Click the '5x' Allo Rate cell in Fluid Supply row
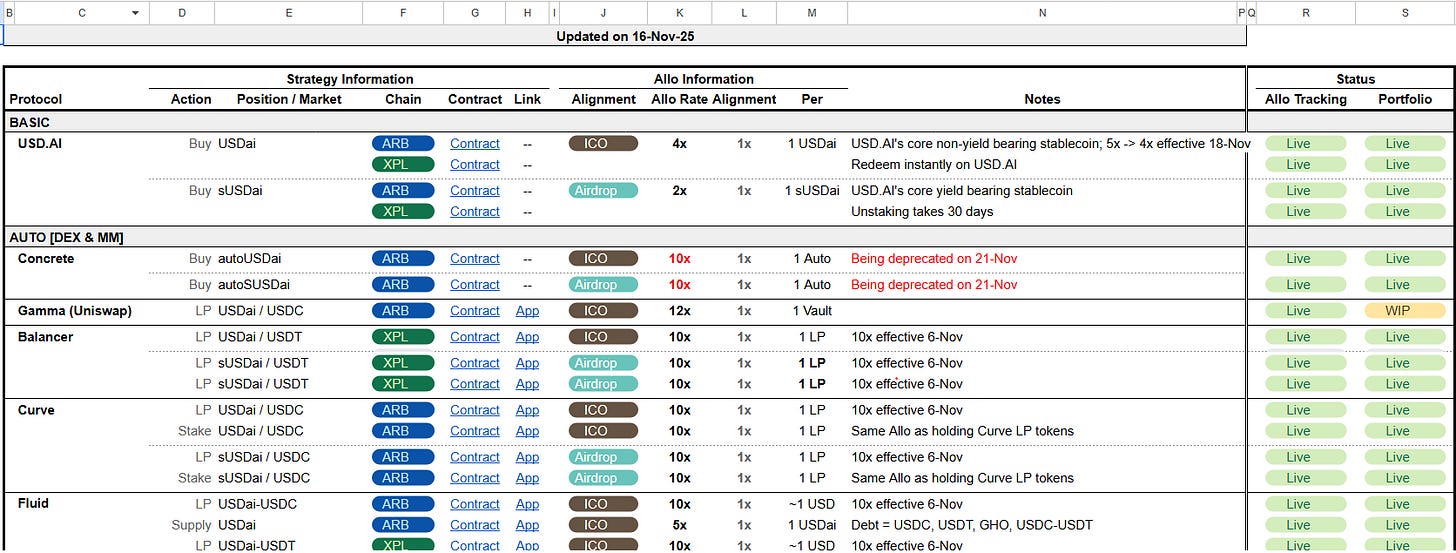 (680, 525)
